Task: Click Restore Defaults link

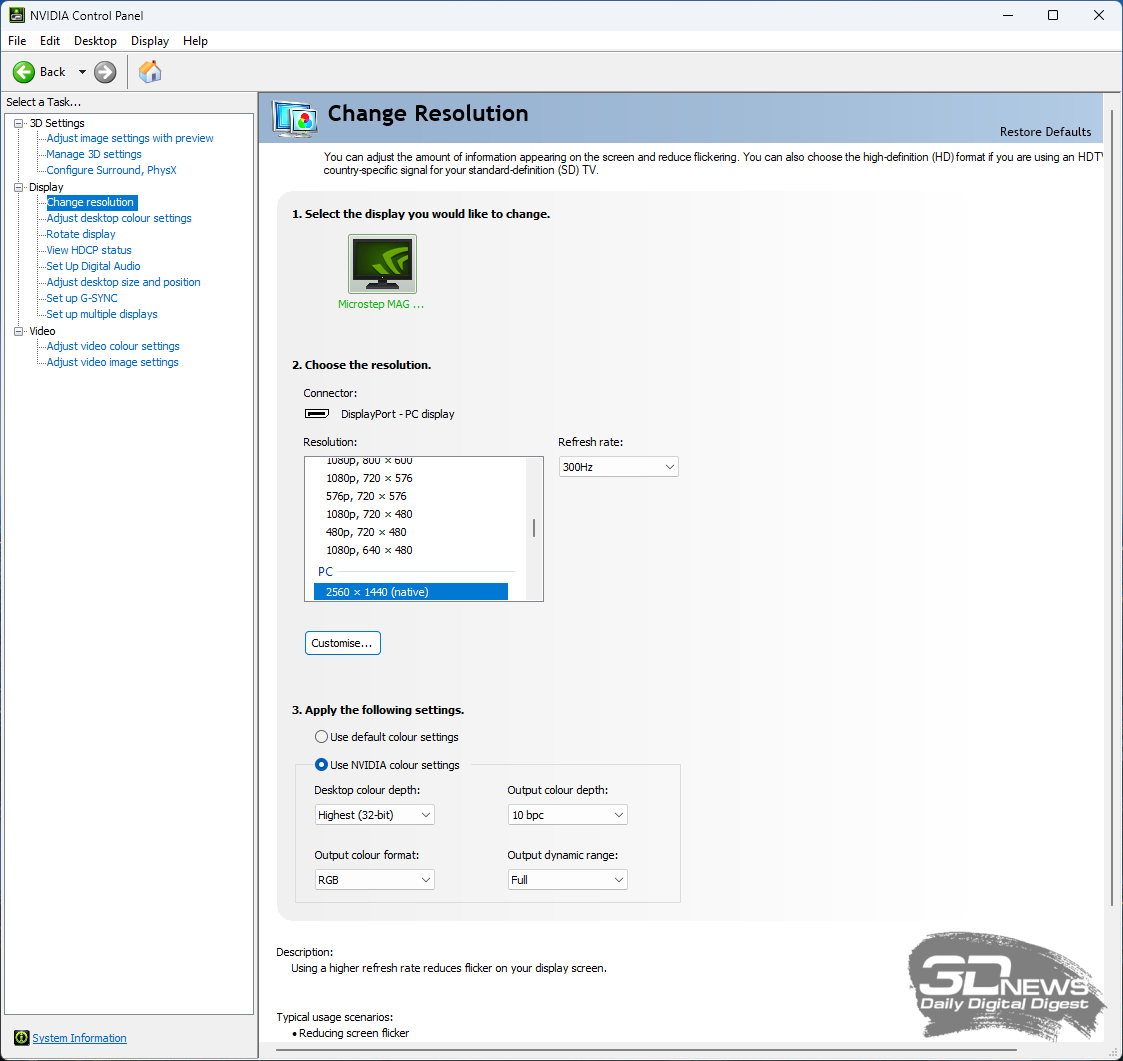Action: [1045, 132]
